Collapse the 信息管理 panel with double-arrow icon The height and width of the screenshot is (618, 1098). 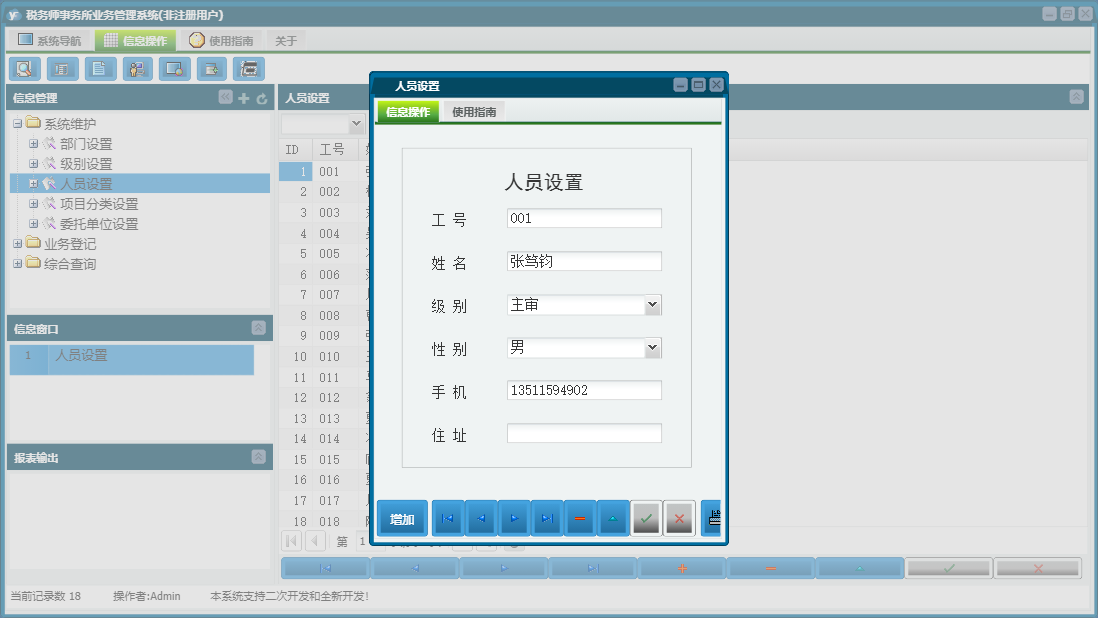click(225, 97)
